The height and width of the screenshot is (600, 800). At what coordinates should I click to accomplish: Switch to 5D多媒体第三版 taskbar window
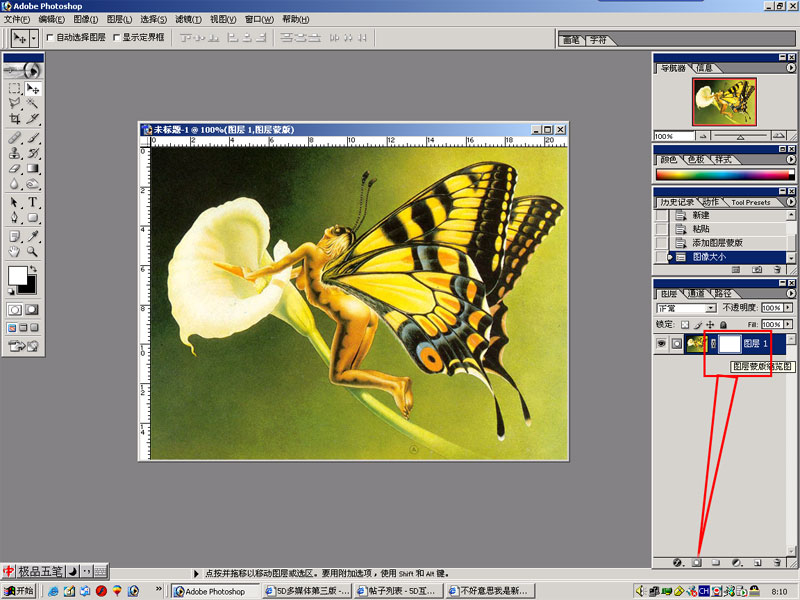[308, 591]
